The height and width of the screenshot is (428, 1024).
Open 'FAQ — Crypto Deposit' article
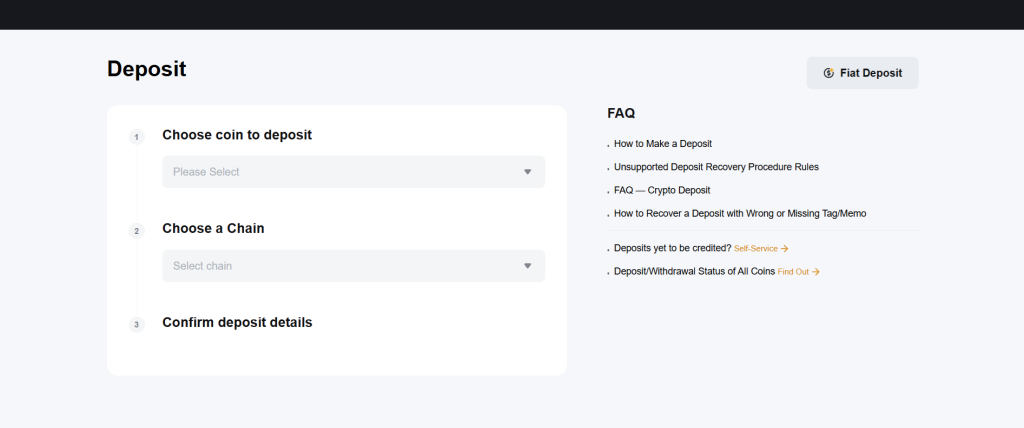(662, 190)
